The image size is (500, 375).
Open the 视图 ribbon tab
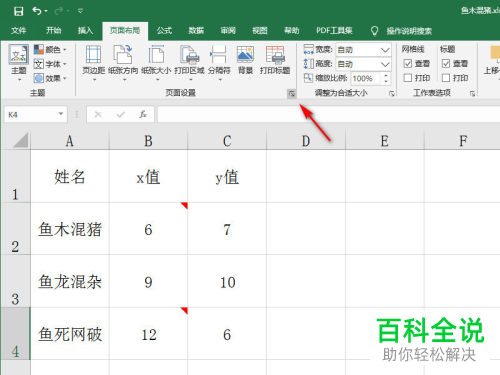pyautogui.click(x=260, y=31)
